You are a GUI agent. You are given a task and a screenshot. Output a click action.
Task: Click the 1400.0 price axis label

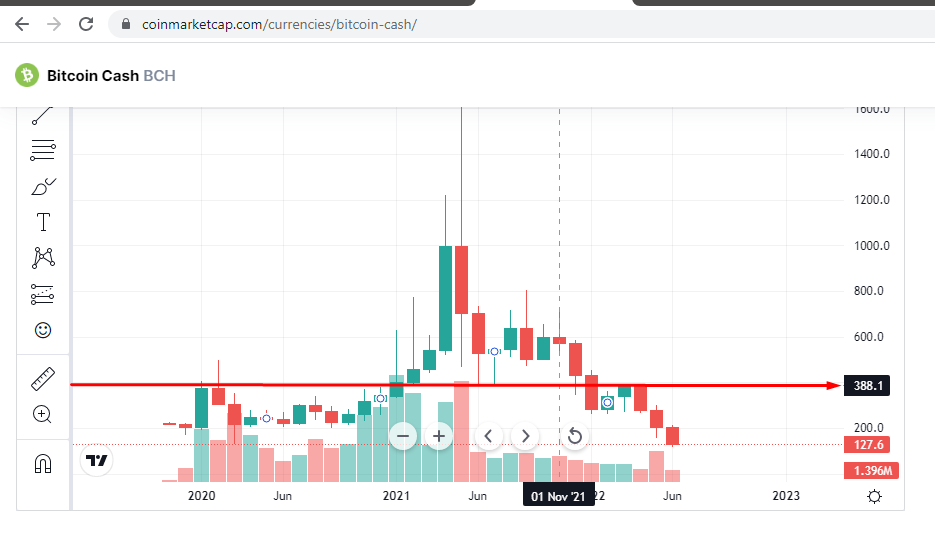(x=871, y=154)
